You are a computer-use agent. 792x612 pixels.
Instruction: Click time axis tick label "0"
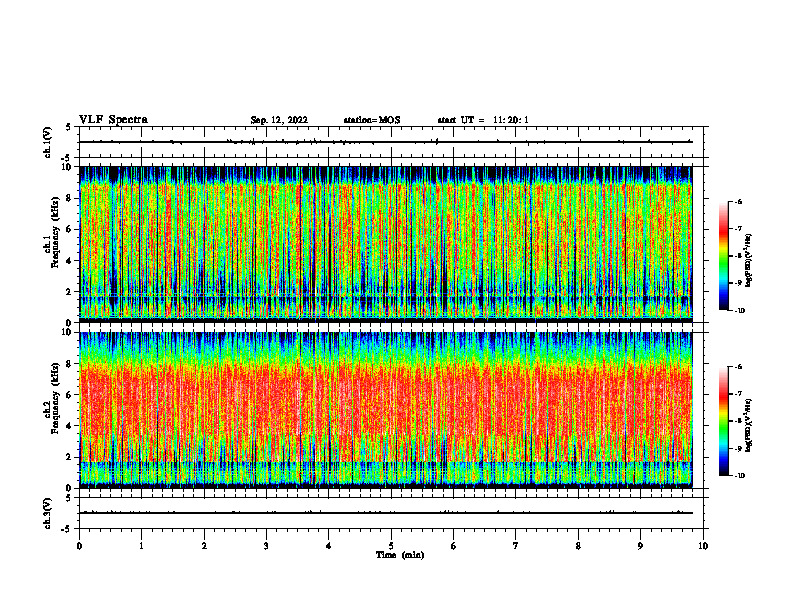click(79, 546)
